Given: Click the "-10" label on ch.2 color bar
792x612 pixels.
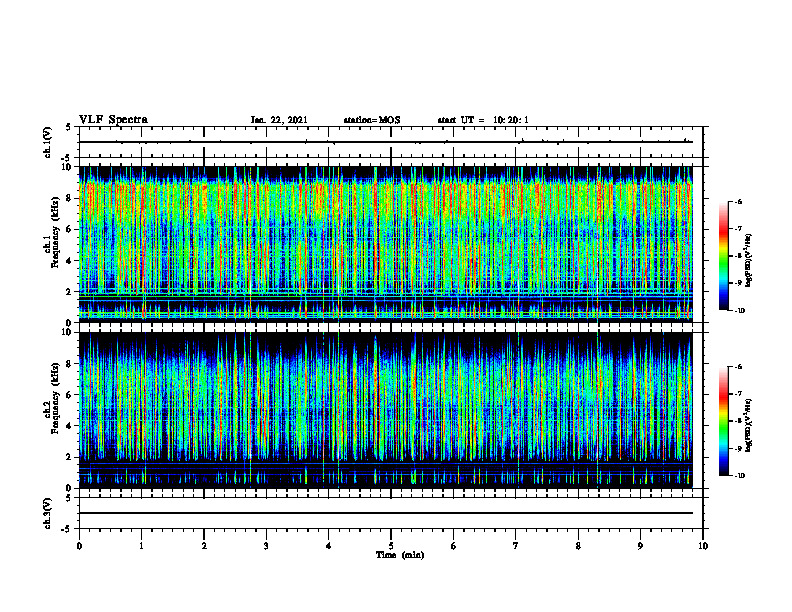Looking at the screenshot, I should tap(739, 476).
